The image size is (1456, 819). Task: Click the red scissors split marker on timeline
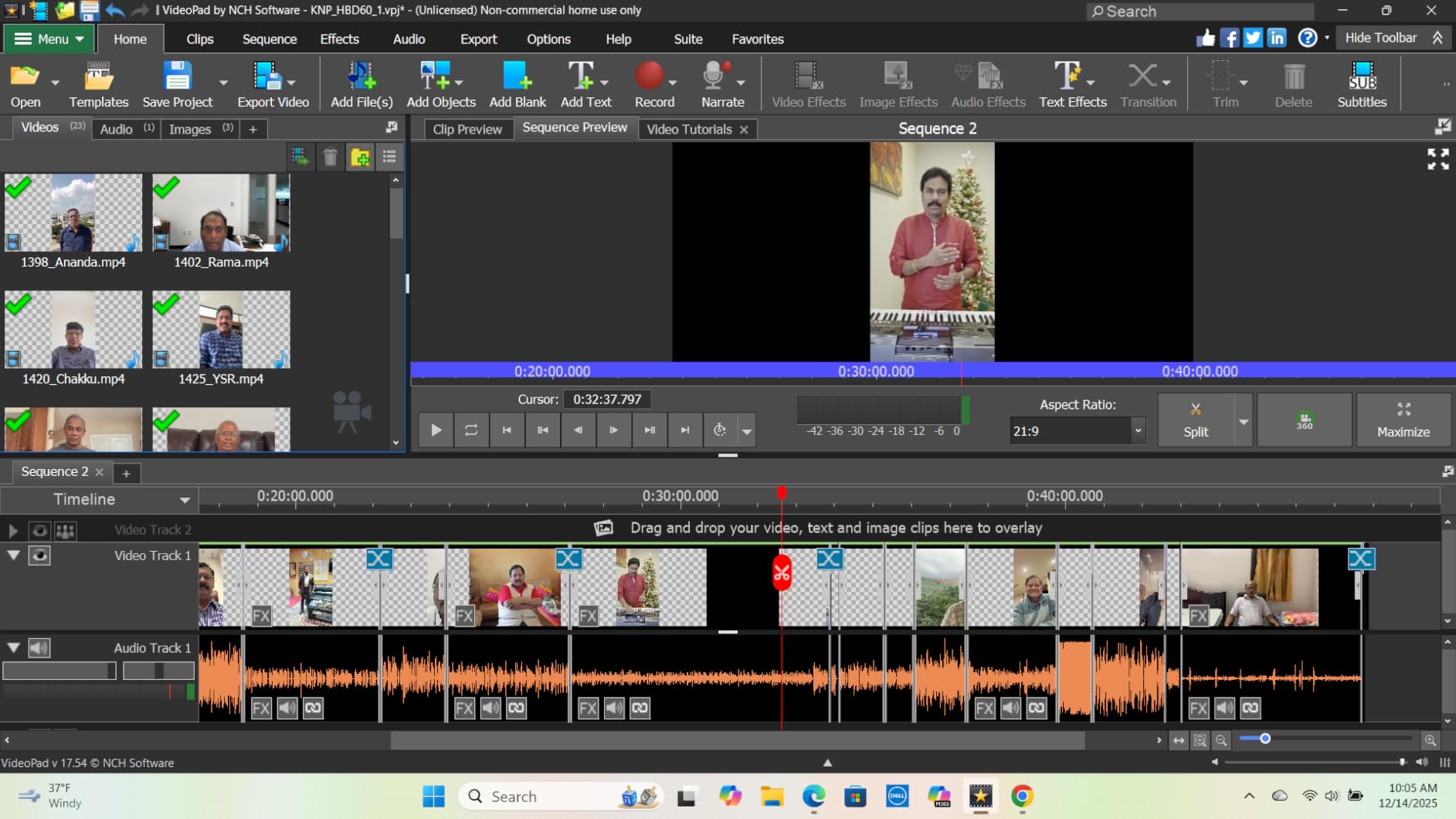pyautogui.click(x=782, y=573)
